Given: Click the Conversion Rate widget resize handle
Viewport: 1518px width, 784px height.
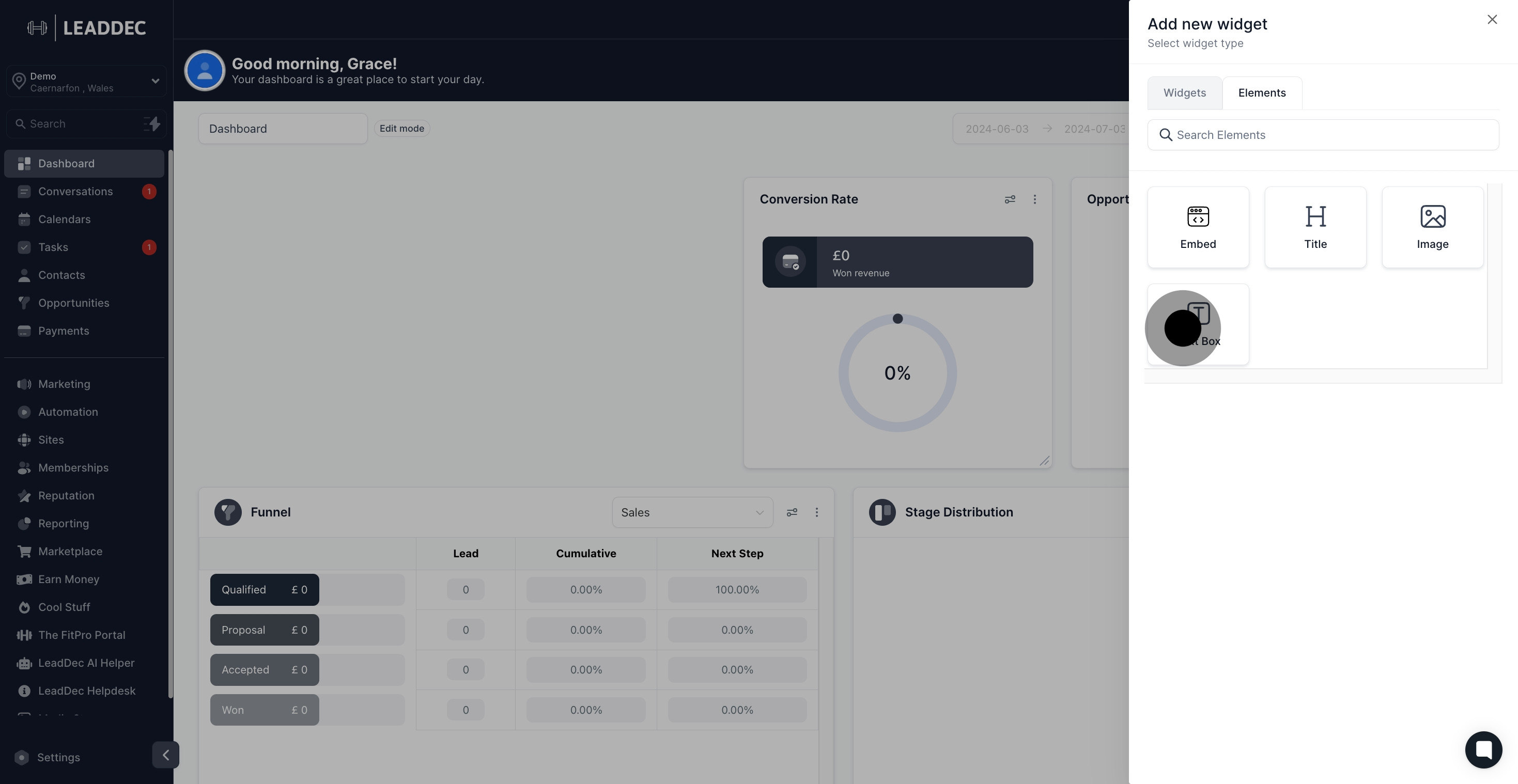Looking at the screenshot, I should tap(1044, 461).
